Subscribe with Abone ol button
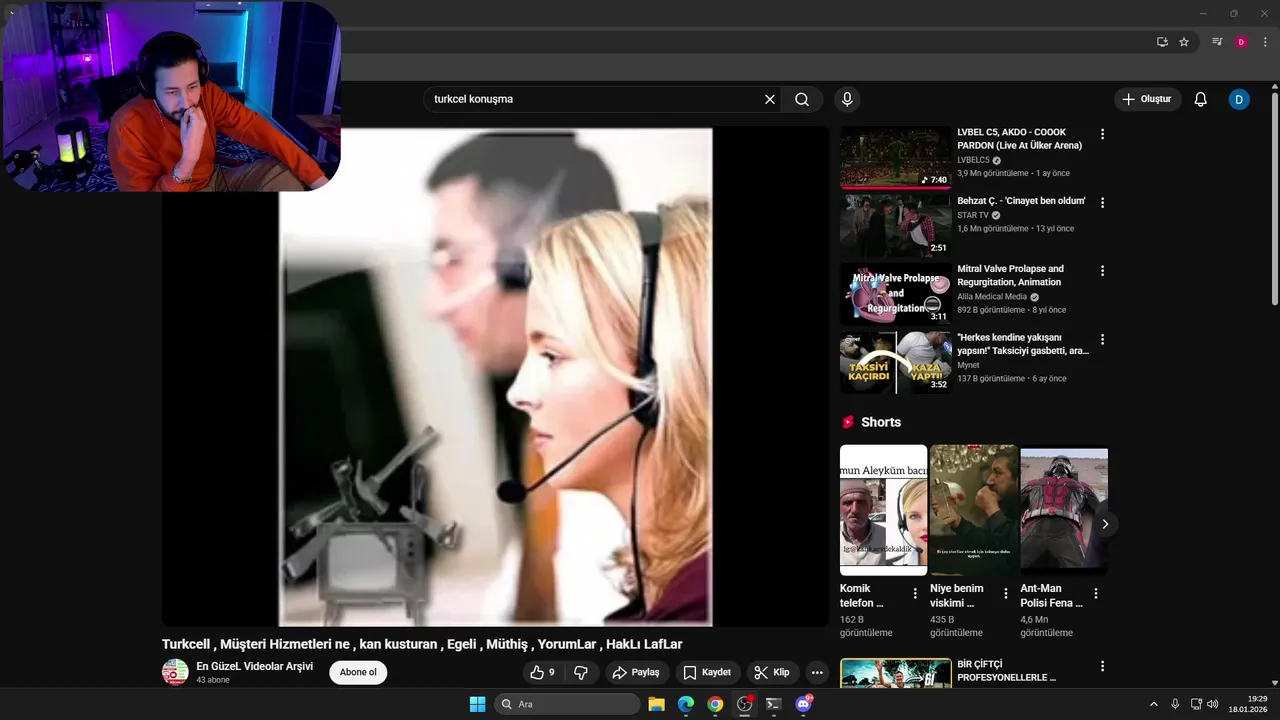This screenshot has height=720, width=1280. click(x=358, y=672)
